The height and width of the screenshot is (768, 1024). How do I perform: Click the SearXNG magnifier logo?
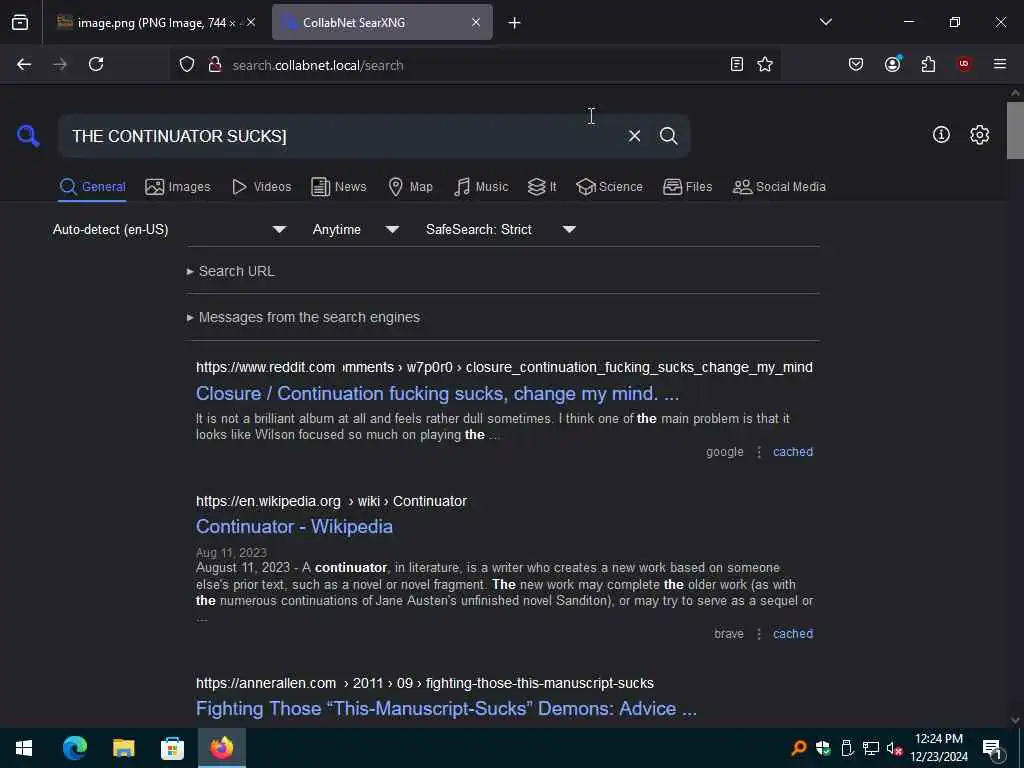pyautogui.click(x=28, y=136)
